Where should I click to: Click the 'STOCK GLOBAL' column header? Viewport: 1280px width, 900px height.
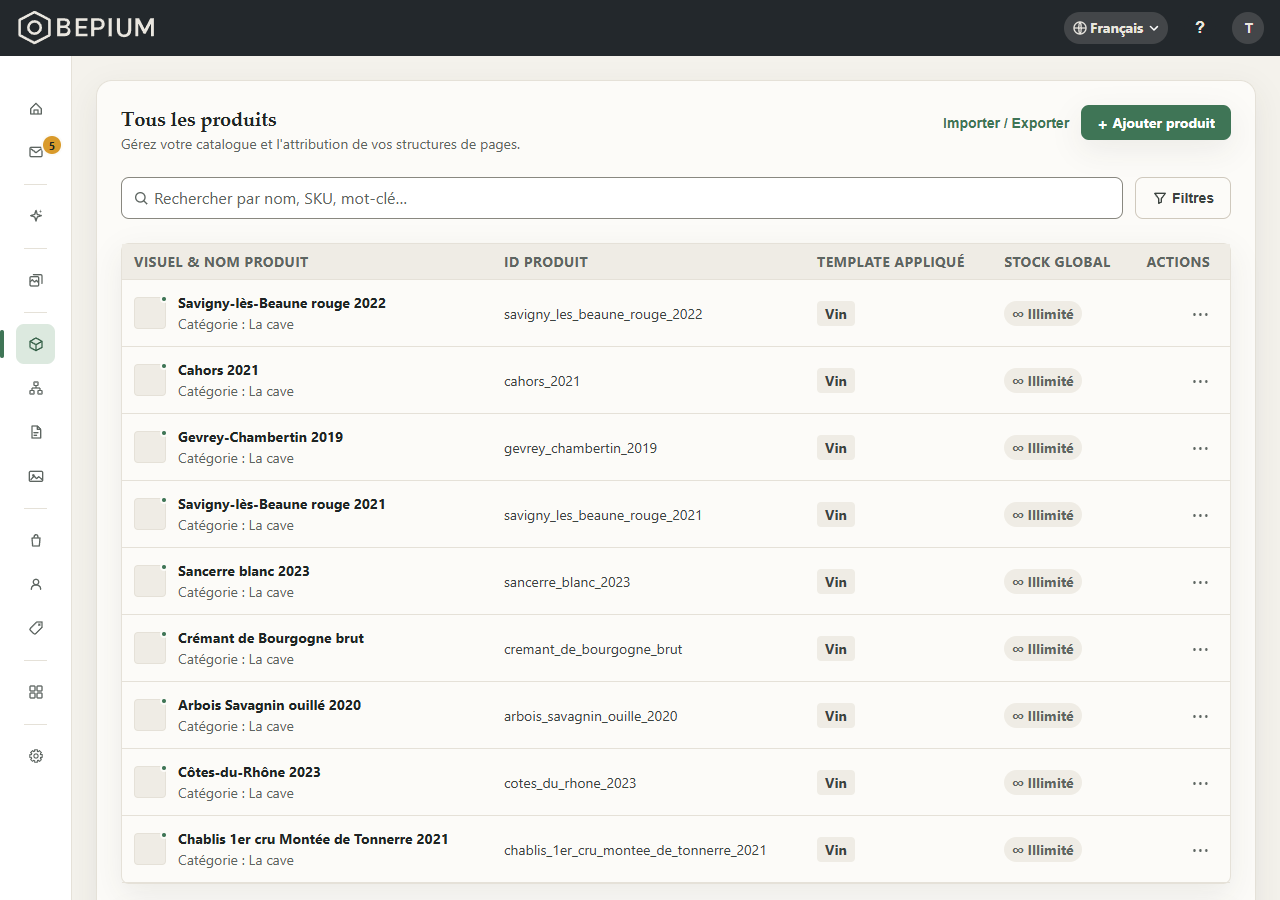(1057, 262)
